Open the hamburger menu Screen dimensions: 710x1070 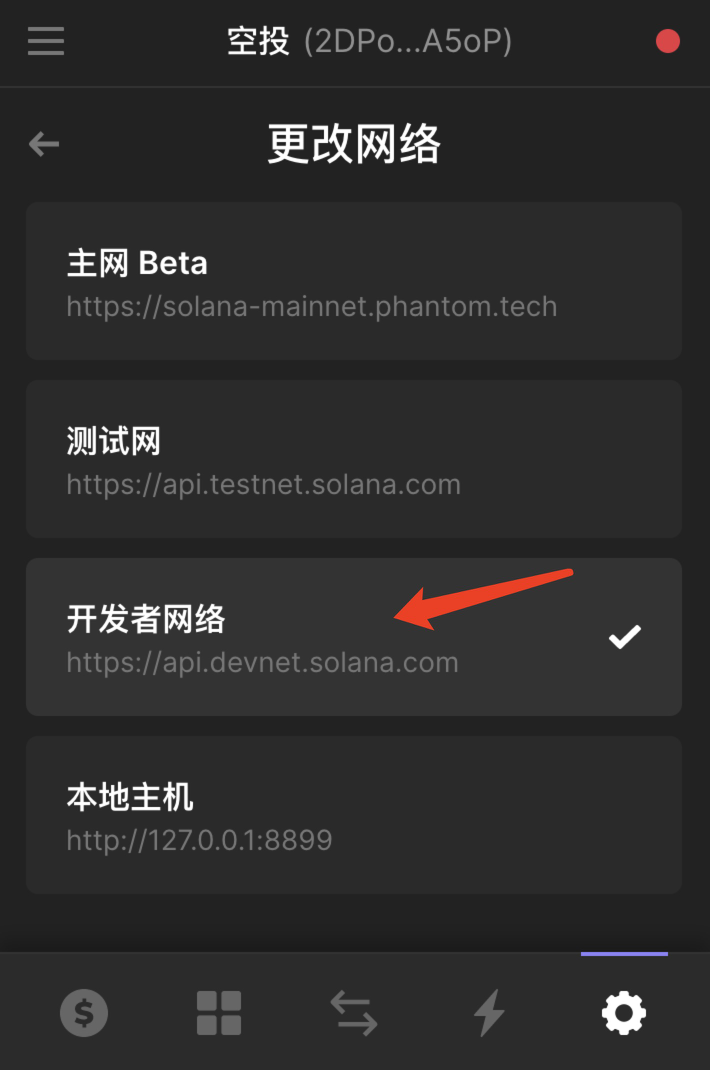click(x=46, y=41)
